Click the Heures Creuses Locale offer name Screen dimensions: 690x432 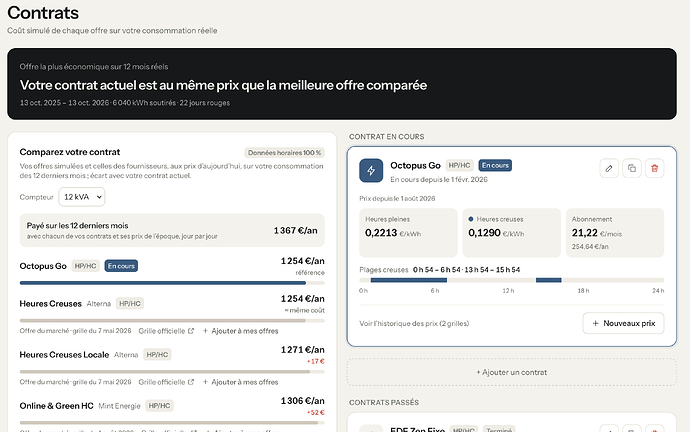[64, 355]
